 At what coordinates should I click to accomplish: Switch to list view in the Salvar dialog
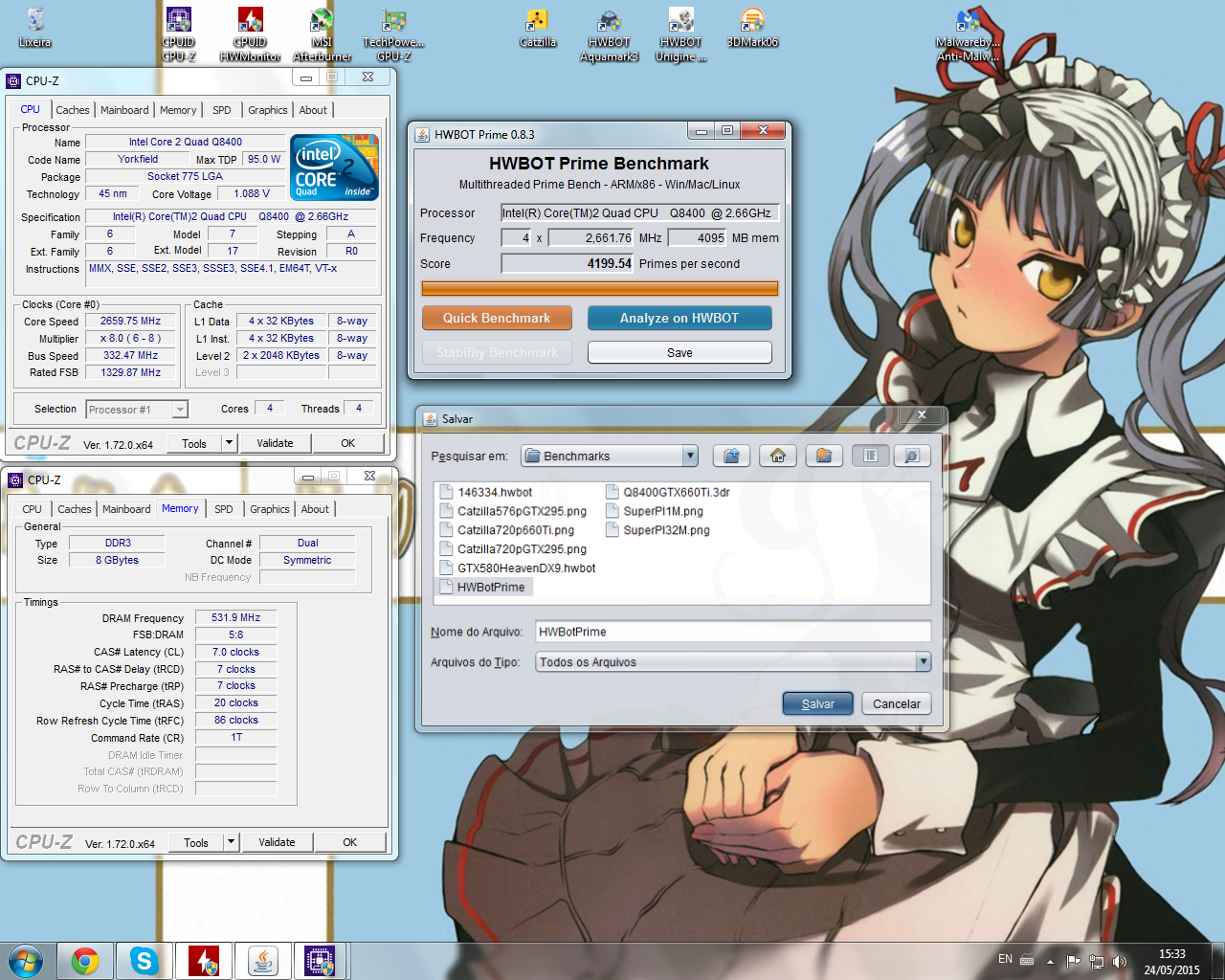[x=871, y=456]
